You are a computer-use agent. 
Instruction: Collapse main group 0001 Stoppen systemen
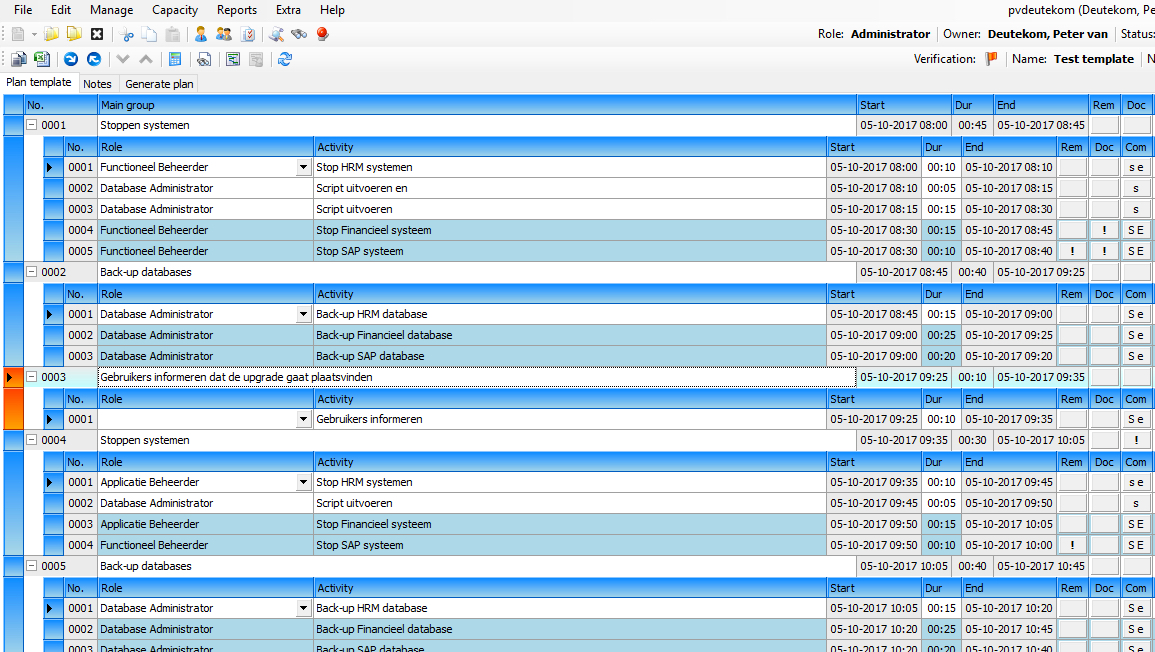pos(32,125)
